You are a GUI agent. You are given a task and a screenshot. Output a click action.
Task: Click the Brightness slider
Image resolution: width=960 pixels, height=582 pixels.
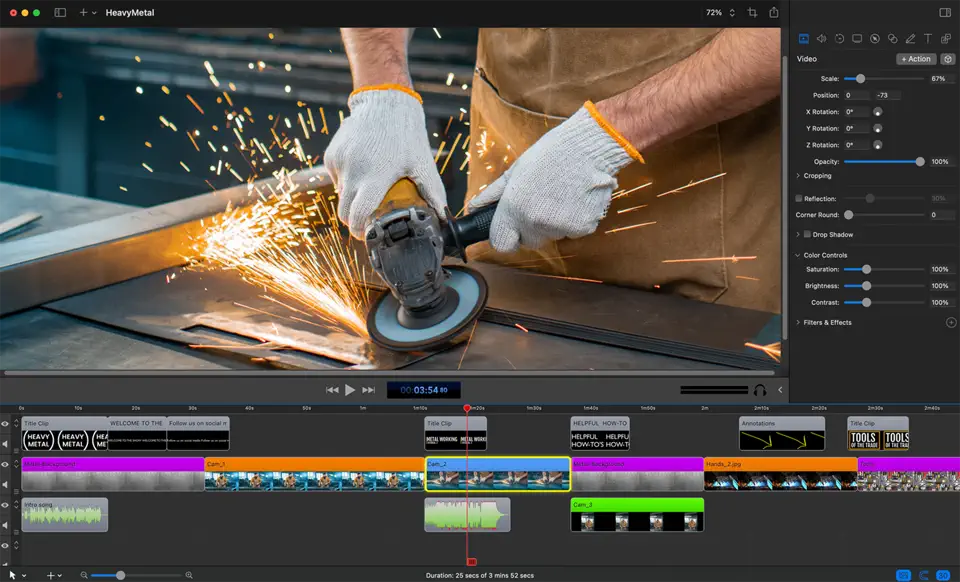(884, 286)
